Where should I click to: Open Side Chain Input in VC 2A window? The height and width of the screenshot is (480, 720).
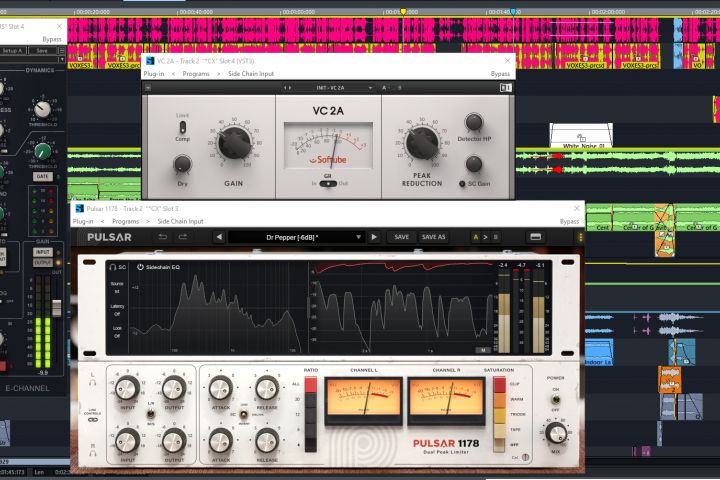pos(251,73)
